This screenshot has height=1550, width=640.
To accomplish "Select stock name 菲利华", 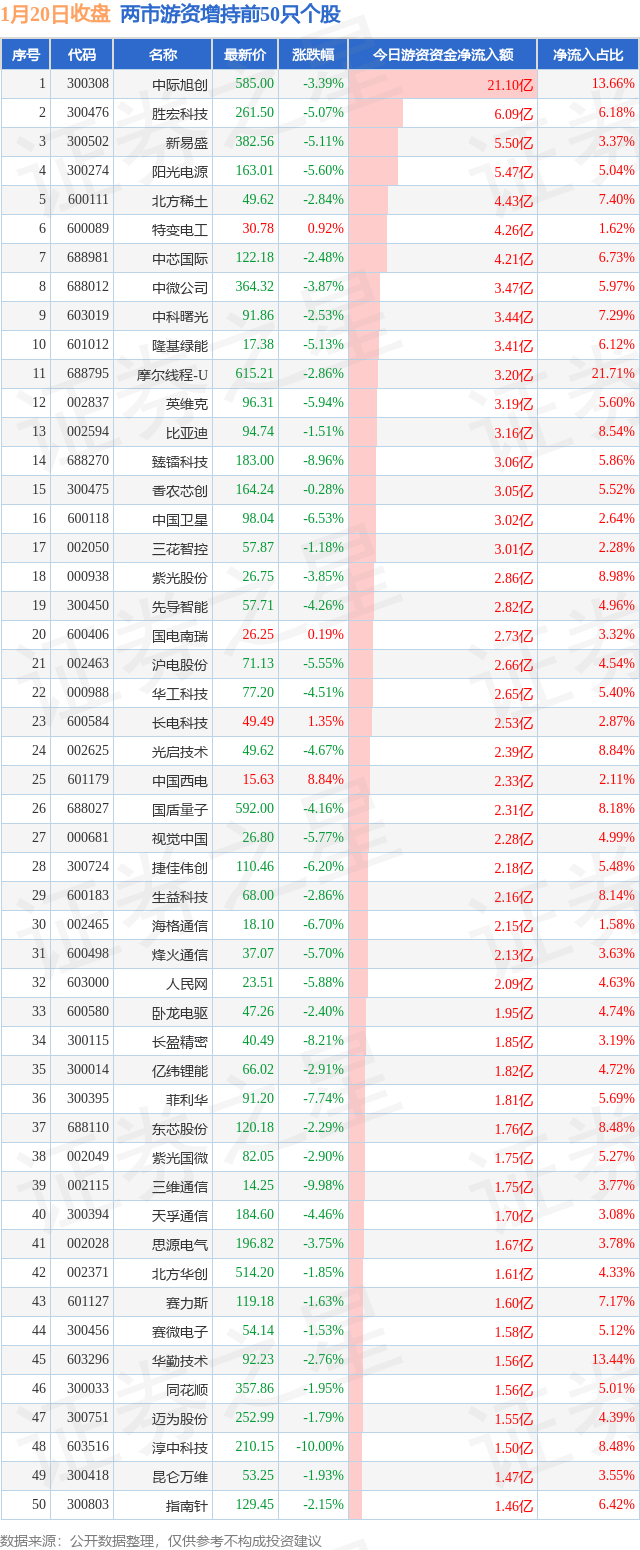I will (x=187, y=1100).
